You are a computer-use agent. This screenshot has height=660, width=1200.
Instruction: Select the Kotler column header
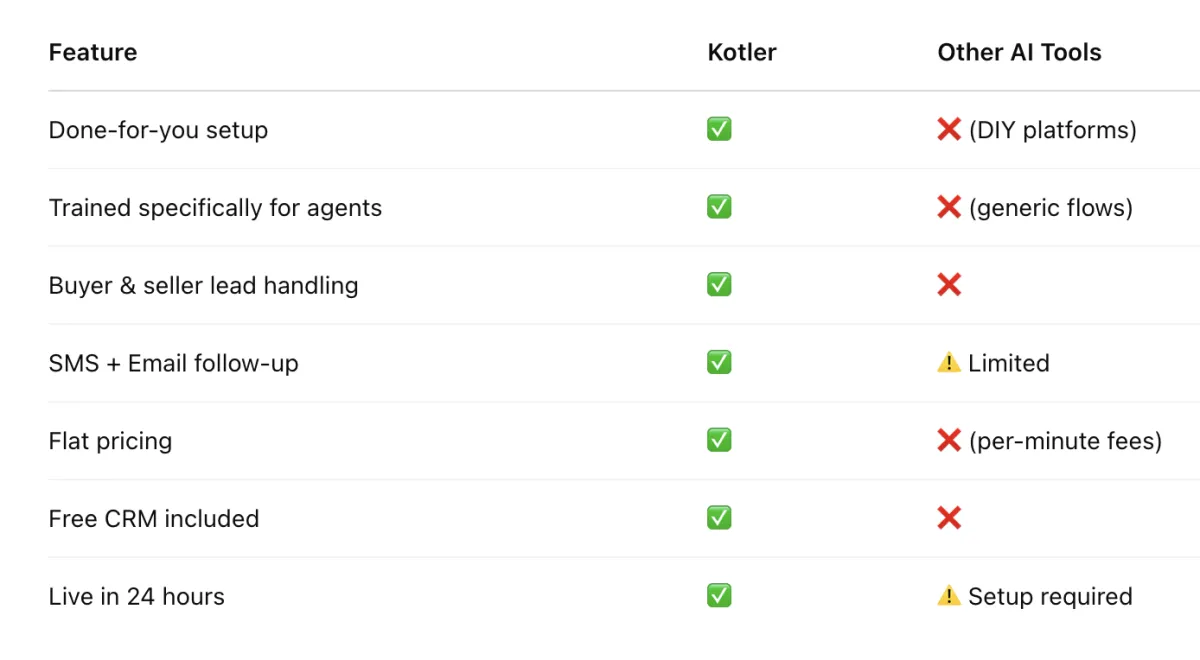pos(742,52)
